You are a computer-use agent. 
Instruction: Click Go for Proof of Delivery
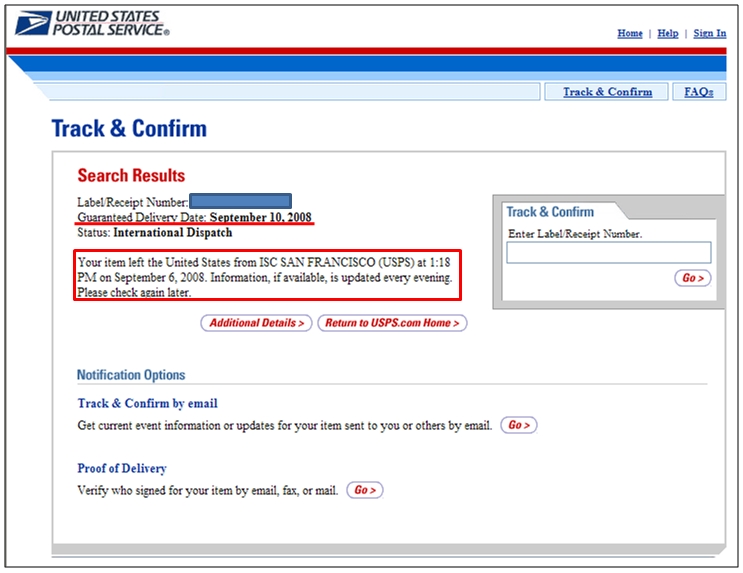[365, 490]
